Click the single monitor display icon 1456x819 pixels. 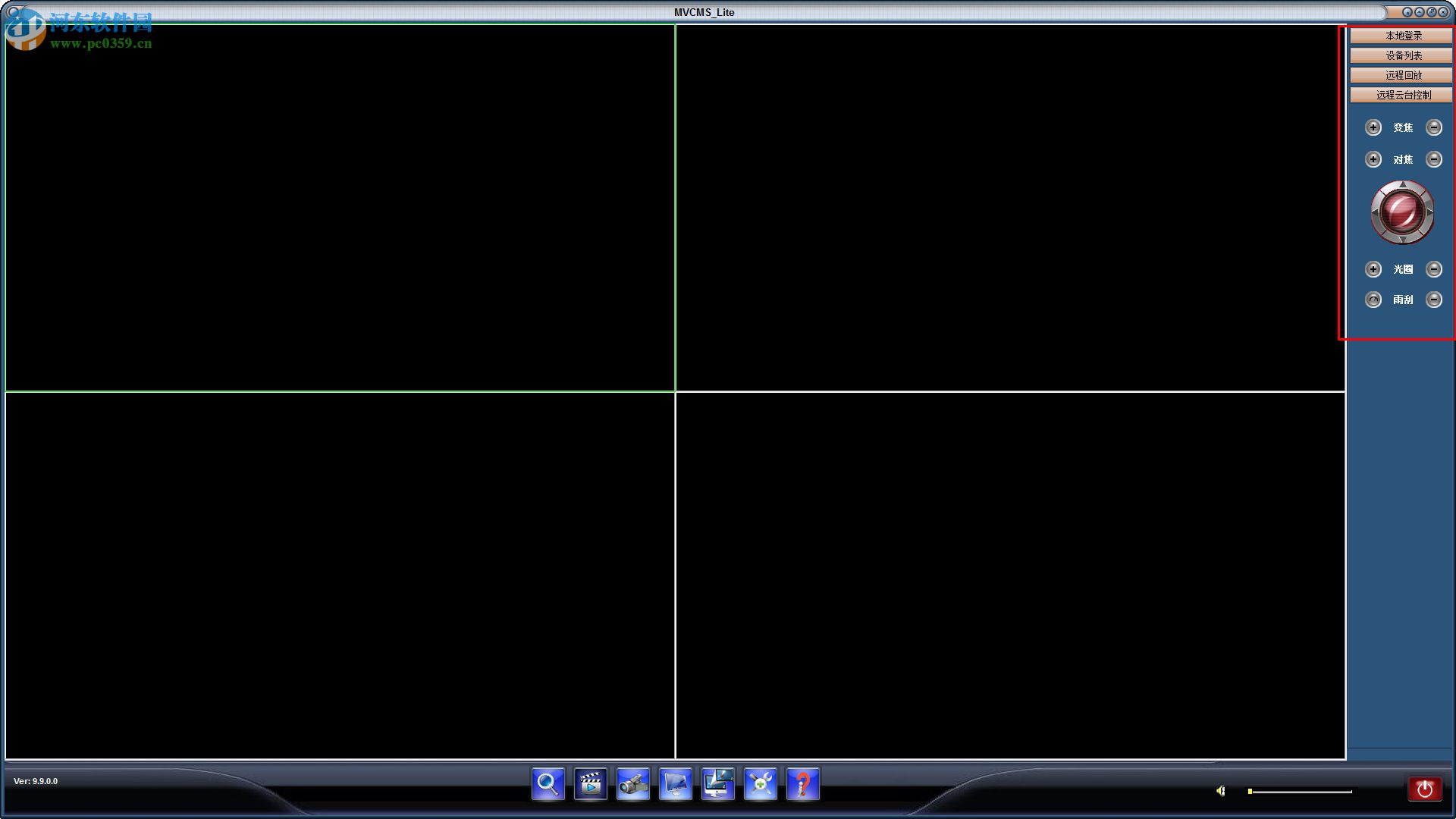pyautogui.click(x=675, y=784)
